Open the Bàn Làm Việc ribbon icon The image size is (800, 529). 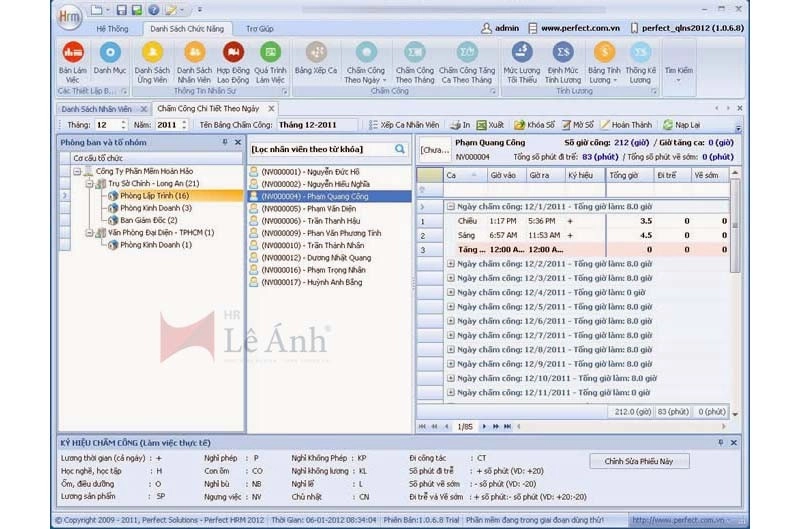coord(73,59)
